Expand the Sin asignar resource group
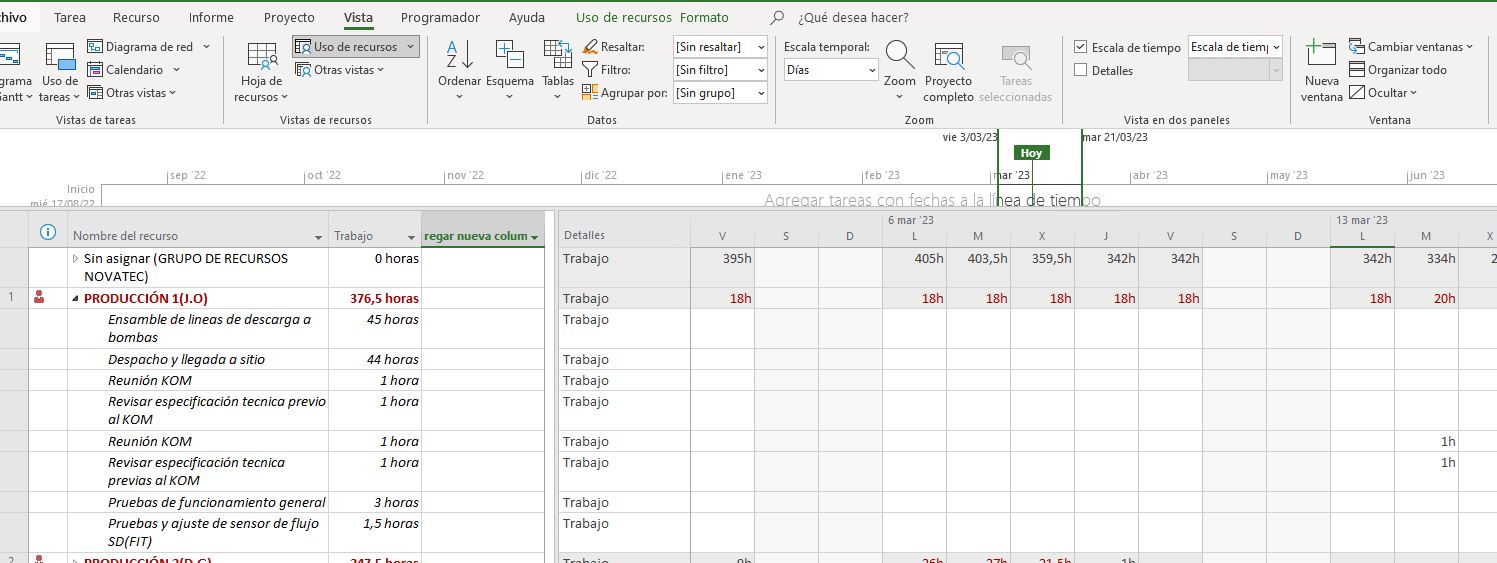 pos(76,259)
